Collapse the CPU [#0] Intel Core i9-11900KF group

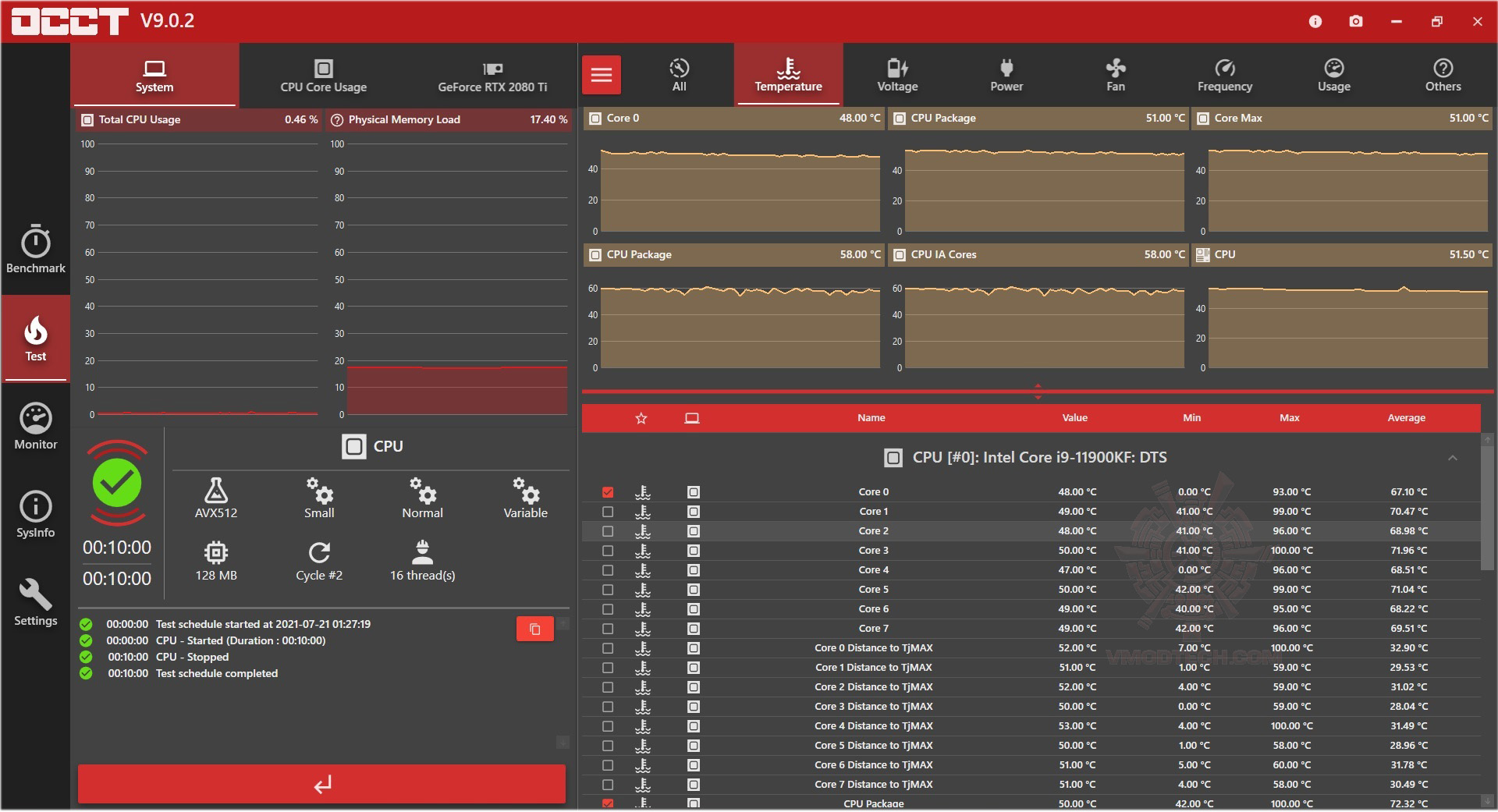tap(1452, 458)
